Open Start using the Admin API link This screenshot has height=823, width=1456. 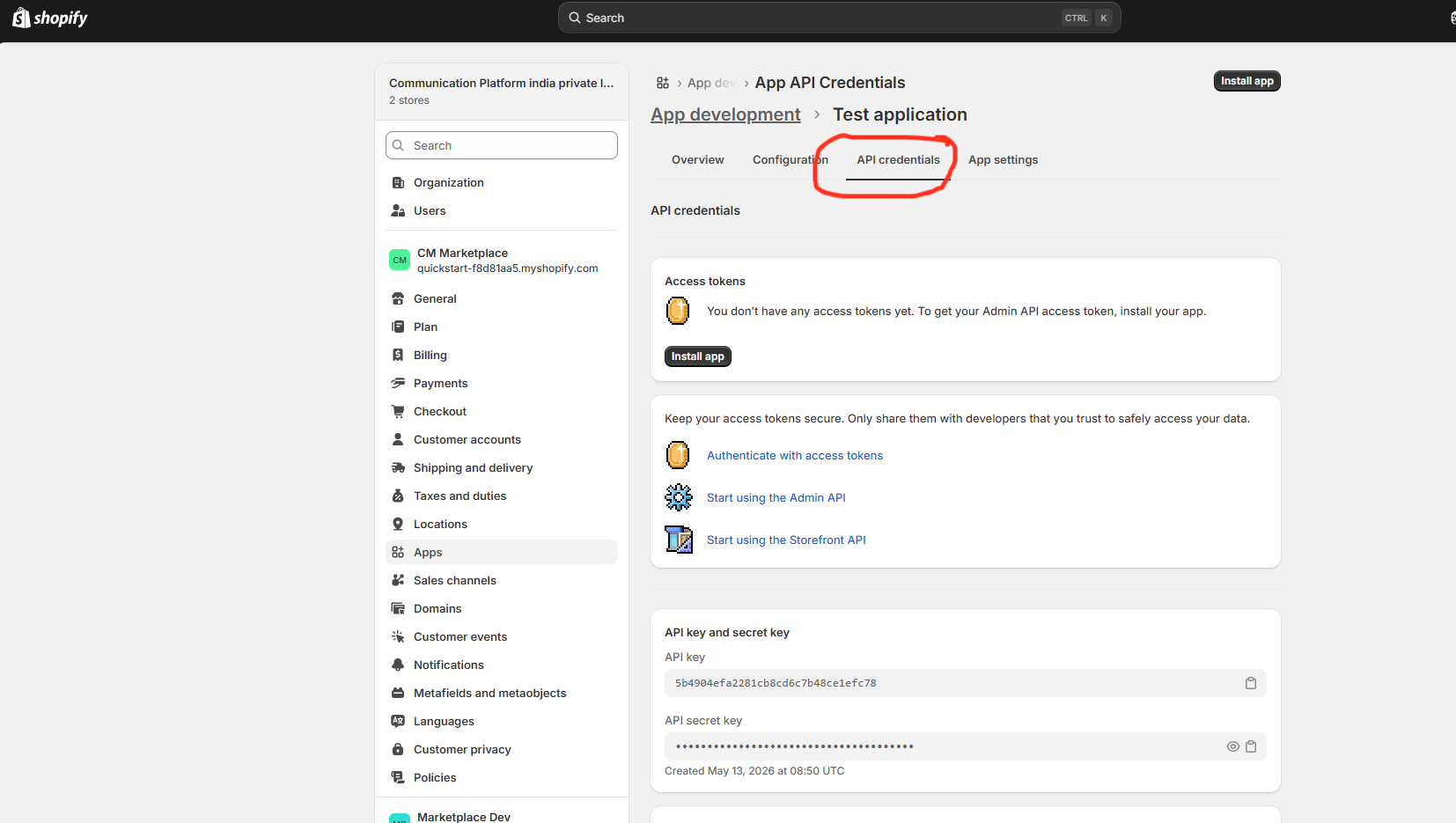coord(776,497)
